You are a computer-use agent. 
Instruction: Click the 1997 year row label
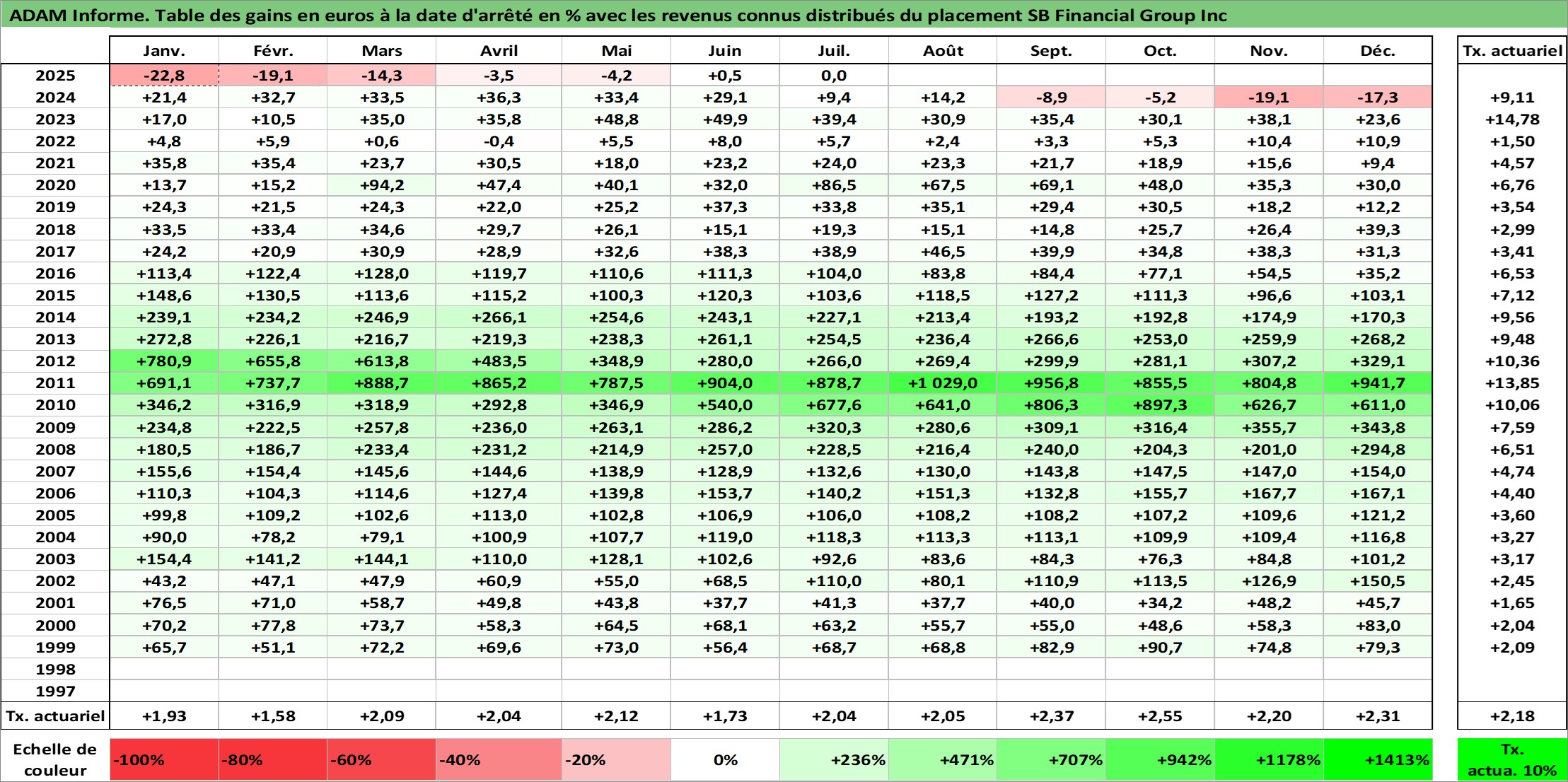tap(55, 691)
